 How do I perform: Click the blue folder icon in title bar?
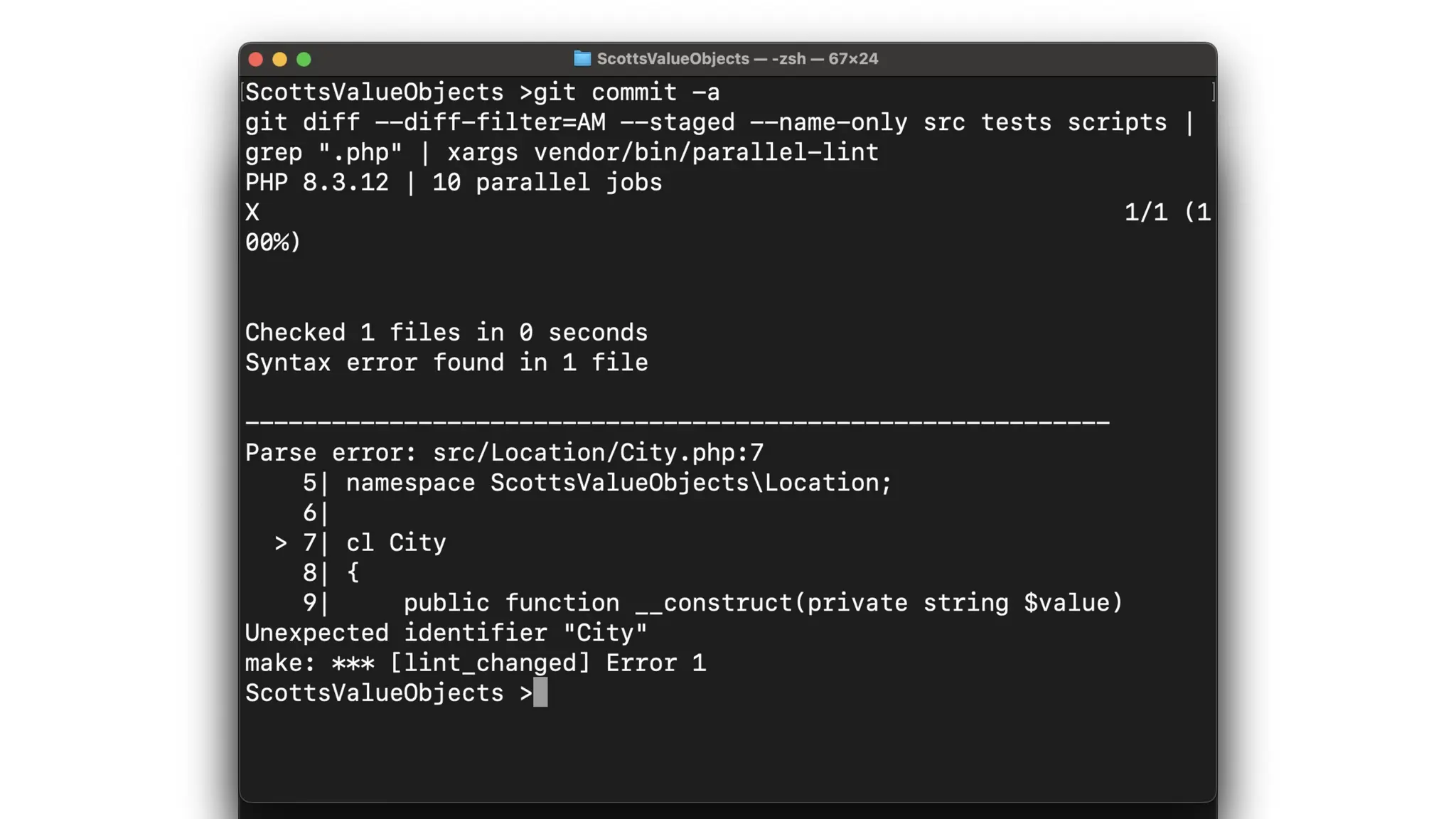582,59
